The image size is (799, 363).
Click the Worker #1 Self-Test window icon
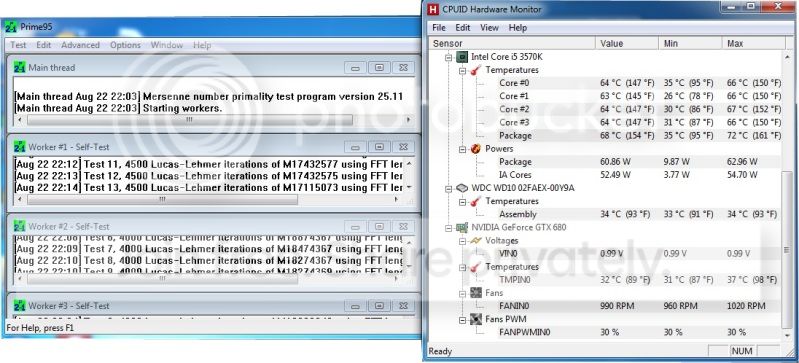pos(19,147)
